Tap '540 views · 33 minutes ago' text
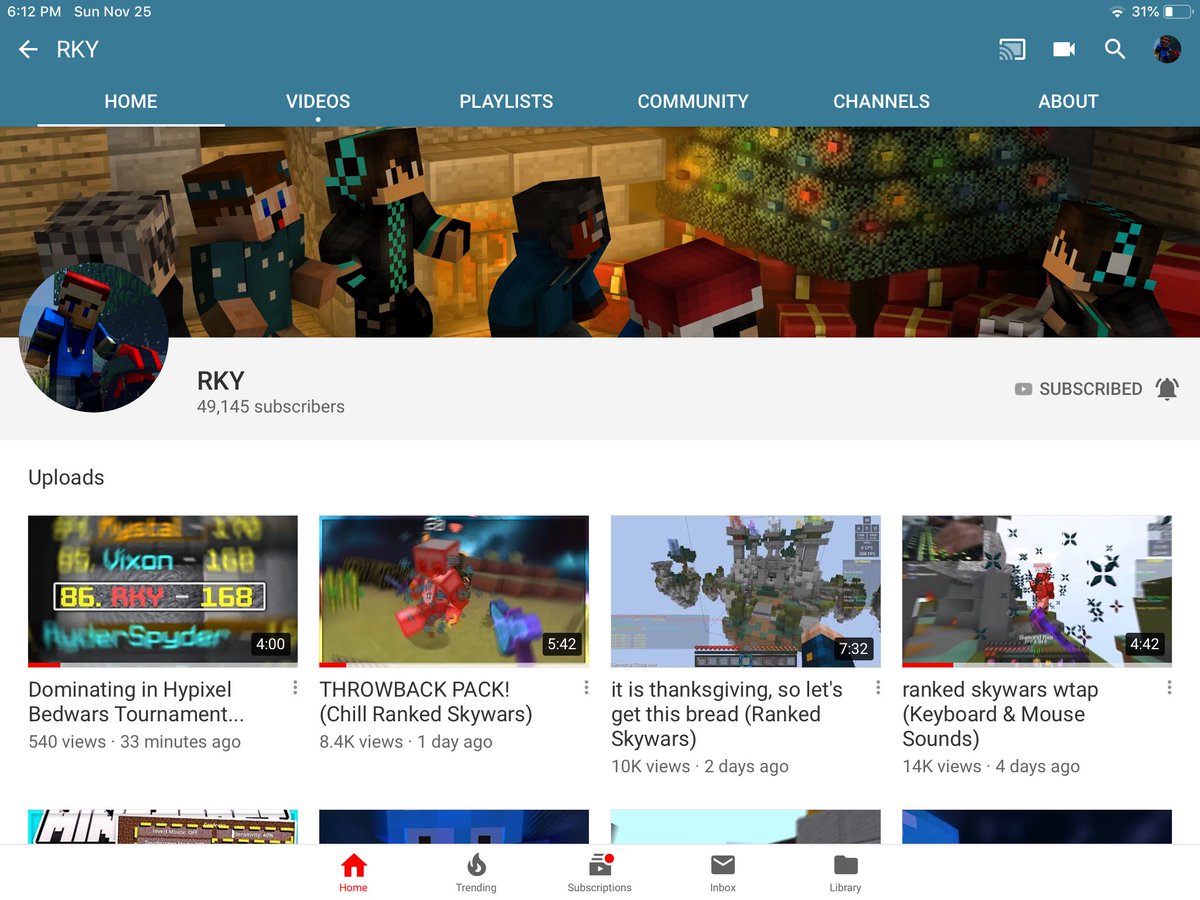Image resolution: width=1200 pixels, height=900 pixels. click(x=134, y=742)
